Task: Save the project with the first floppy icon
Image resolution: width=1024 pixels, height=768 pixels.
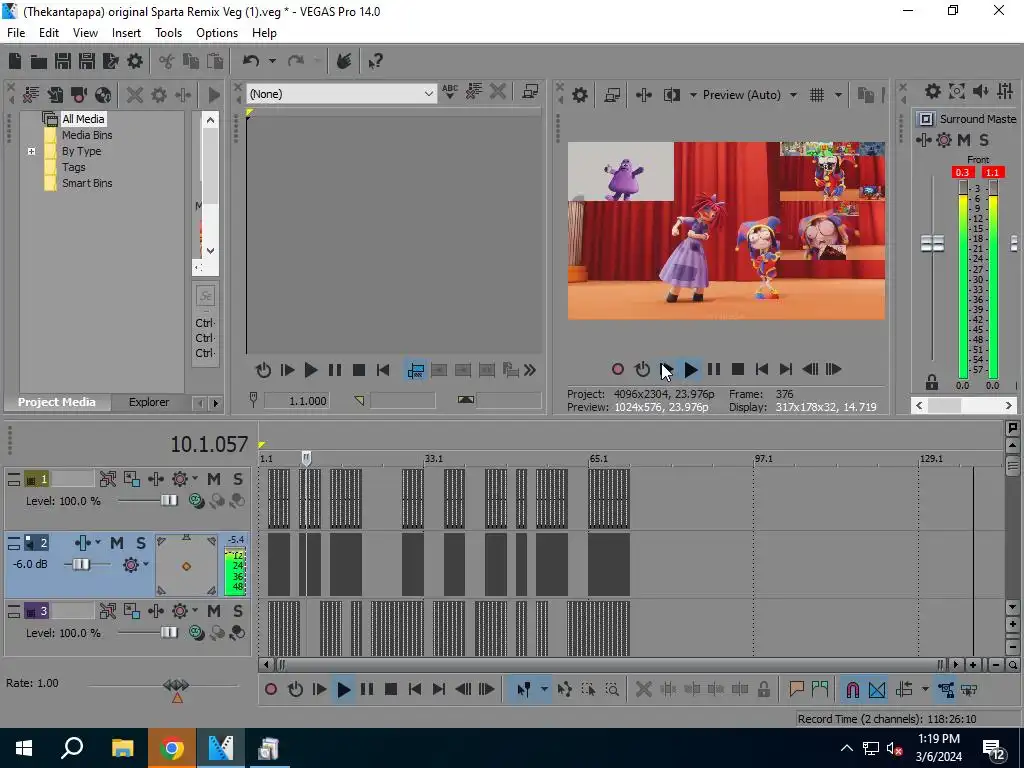Action: coord(63,61)
